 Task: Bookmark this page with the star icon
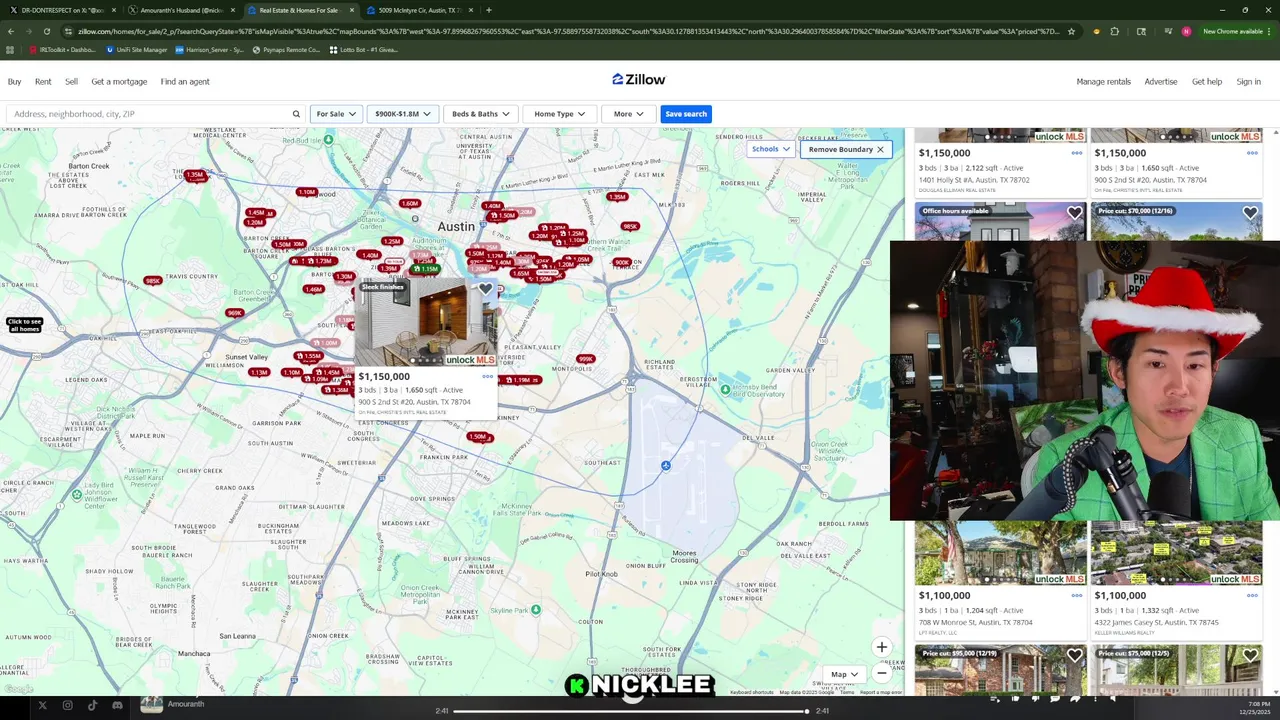point(1071,31)
